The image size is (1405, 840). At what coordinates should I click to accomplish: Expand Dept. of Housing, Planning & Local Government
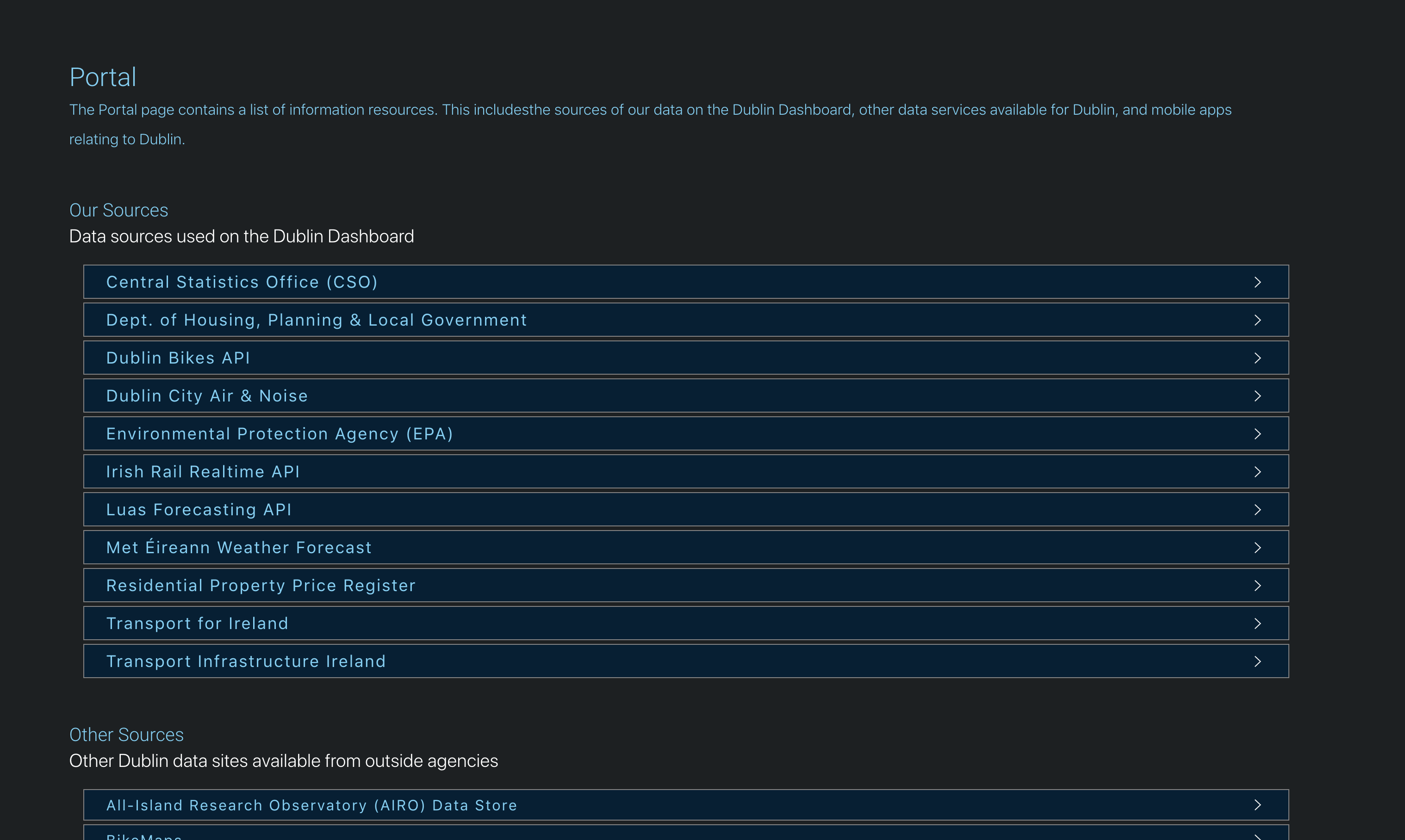(x=317, y=320)
